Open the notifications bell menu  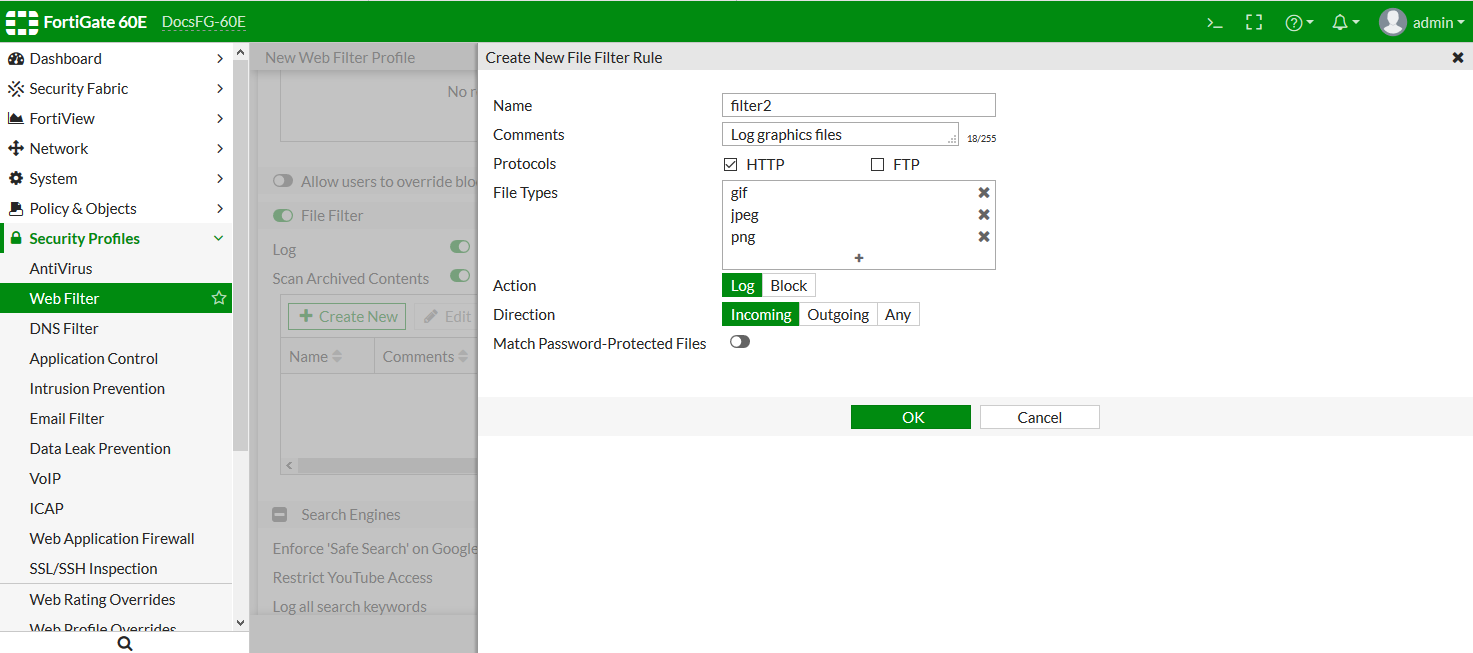(1345, 22)
